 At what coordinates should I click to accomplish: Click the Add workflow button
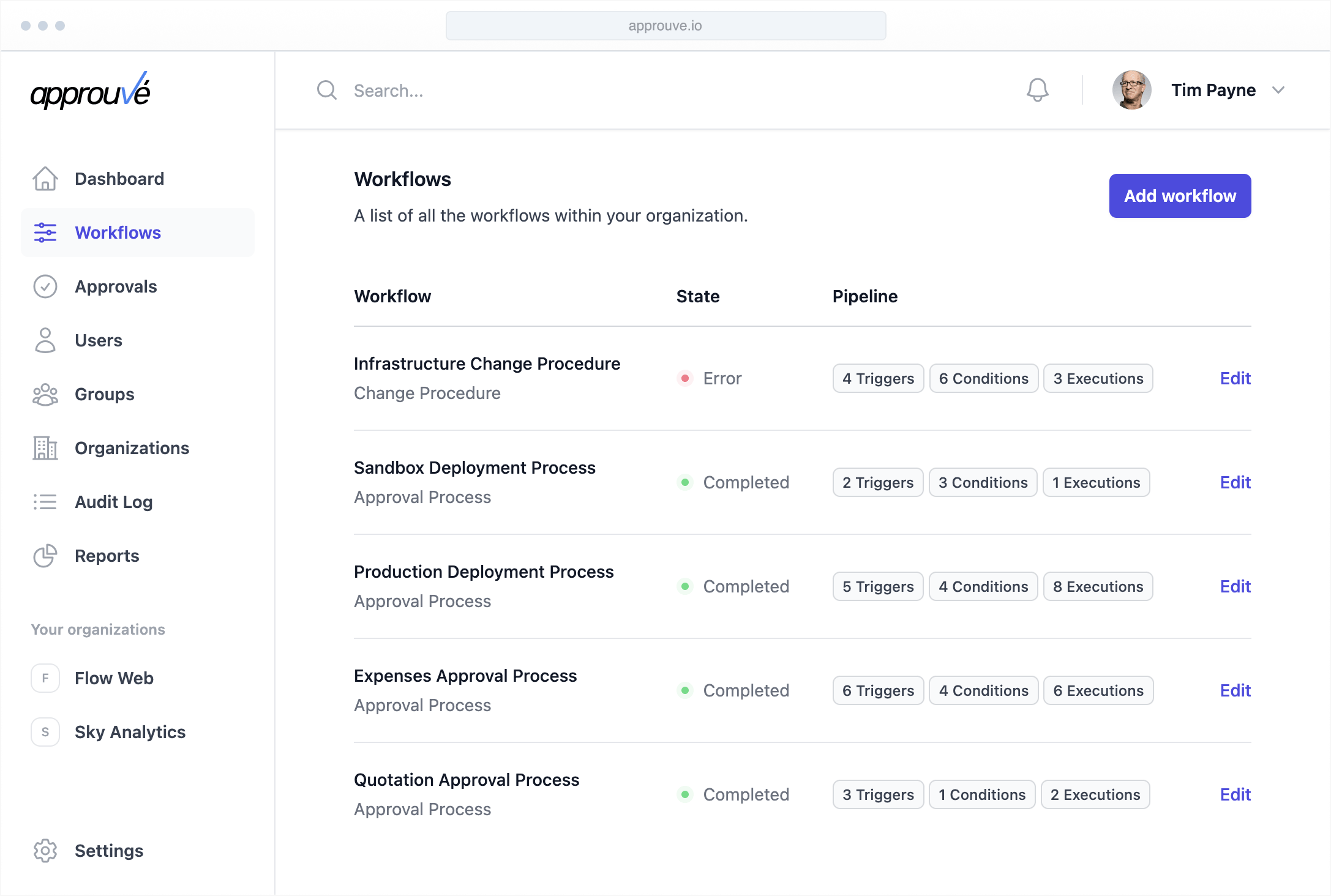pos(1179,196)
